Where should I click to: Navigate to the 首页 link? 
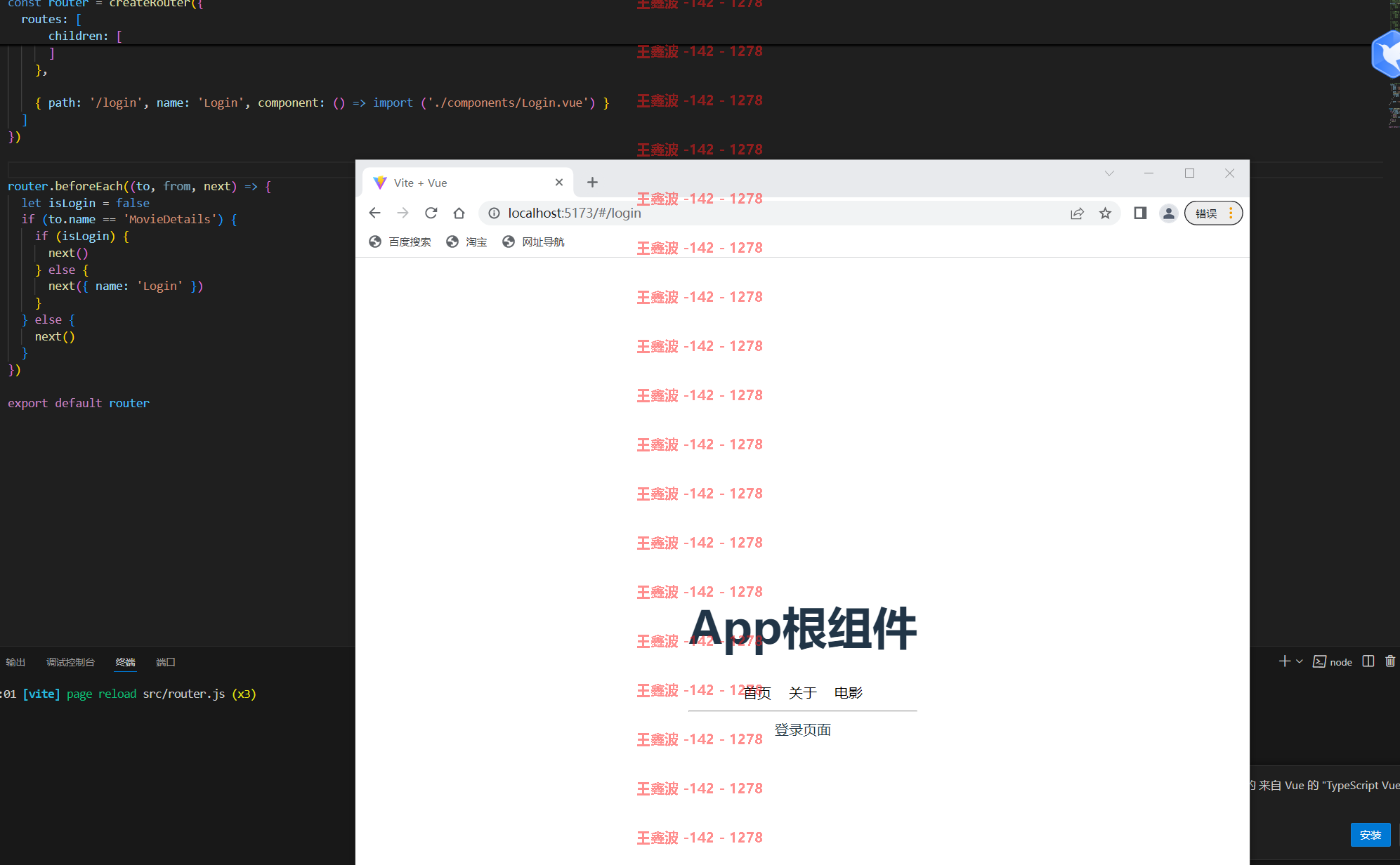pos(757,693)
